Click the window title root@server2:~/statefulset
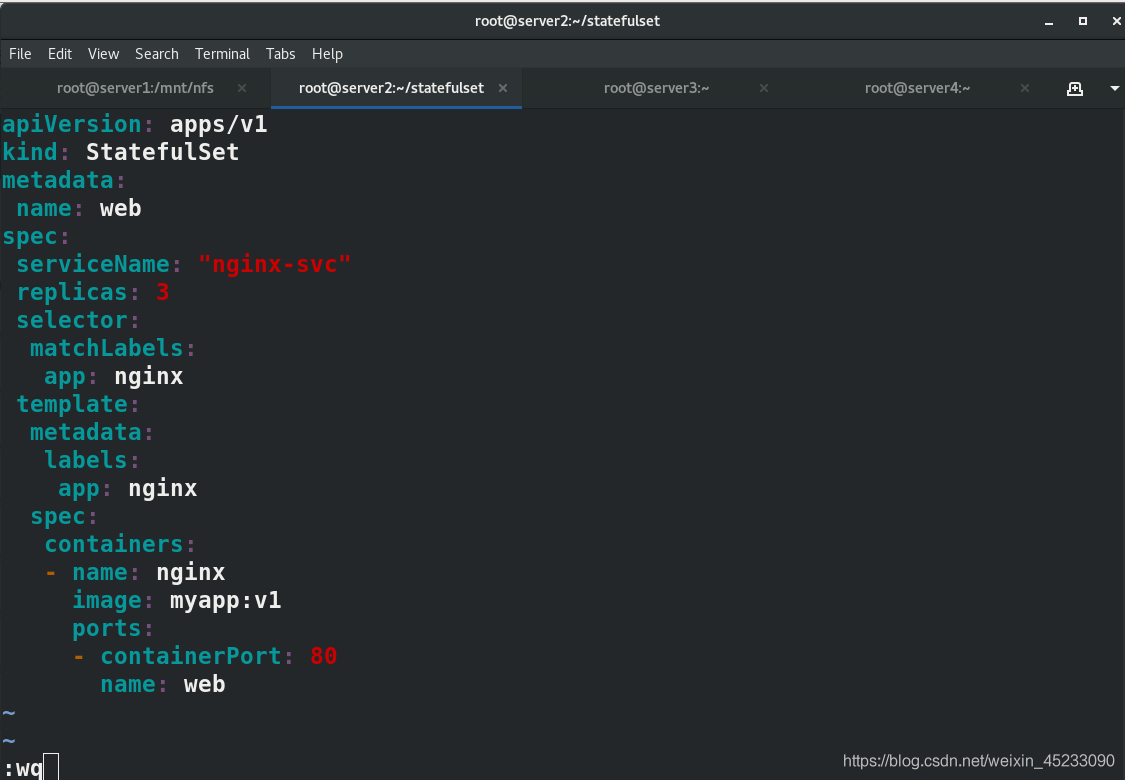This screenshot has height=780, width=1125. coord(568,21)
